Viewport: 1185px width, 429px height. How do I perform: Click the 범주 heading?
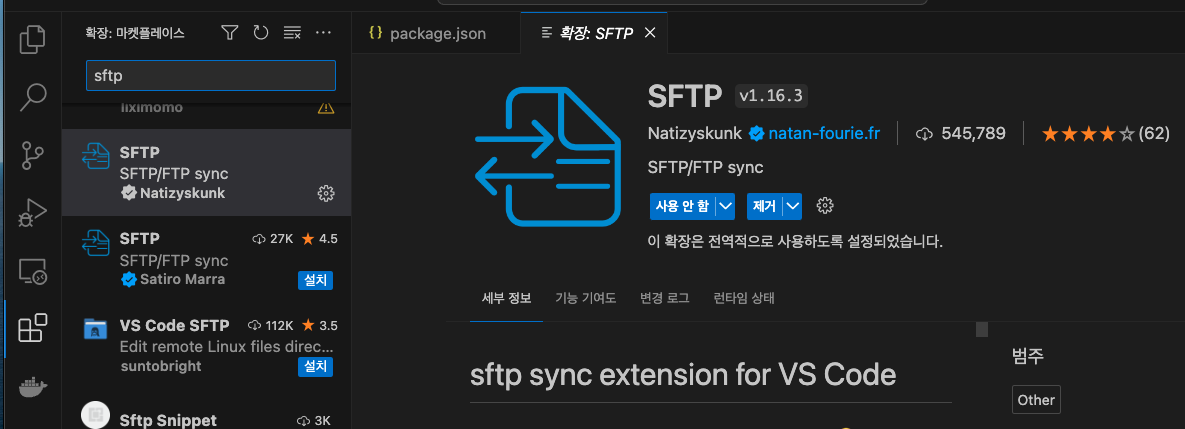point(1028,356)
